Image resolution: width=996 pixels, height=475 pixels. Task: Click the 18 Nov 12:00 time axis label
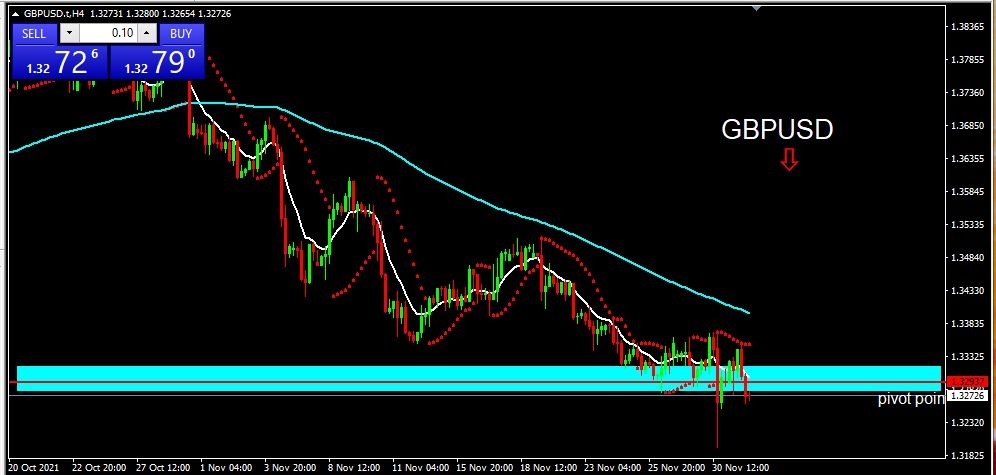pos(549,467)
